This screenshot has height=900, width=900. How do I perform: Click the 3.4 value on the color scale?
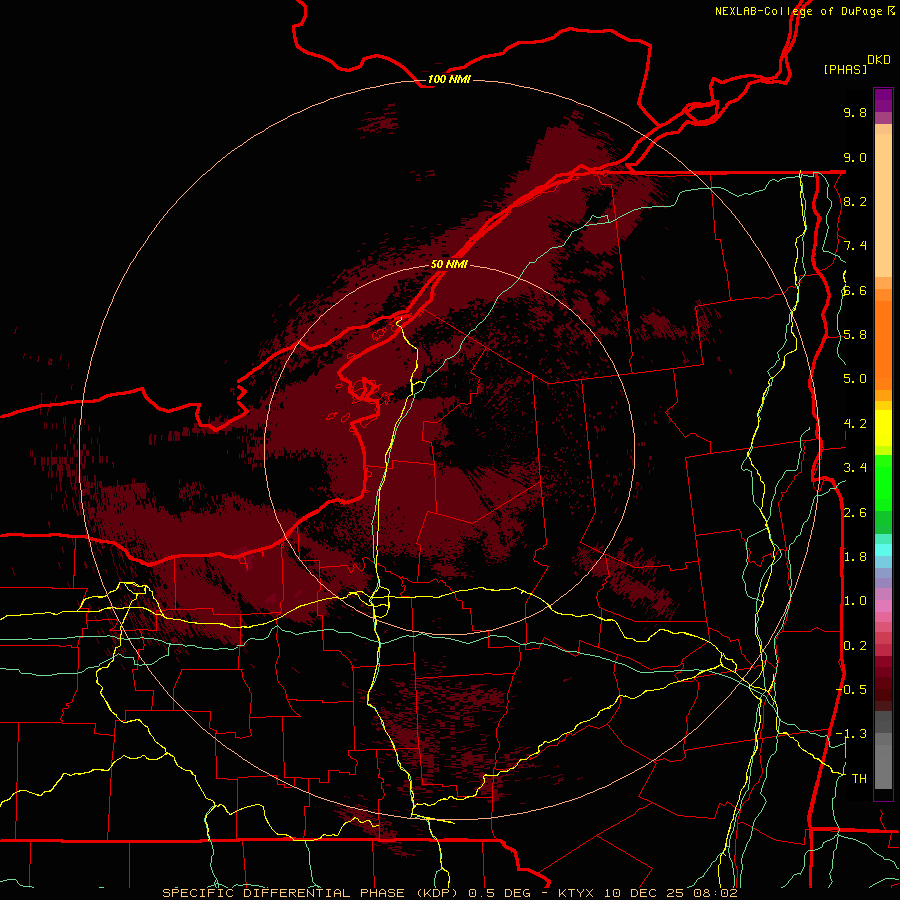855,468
